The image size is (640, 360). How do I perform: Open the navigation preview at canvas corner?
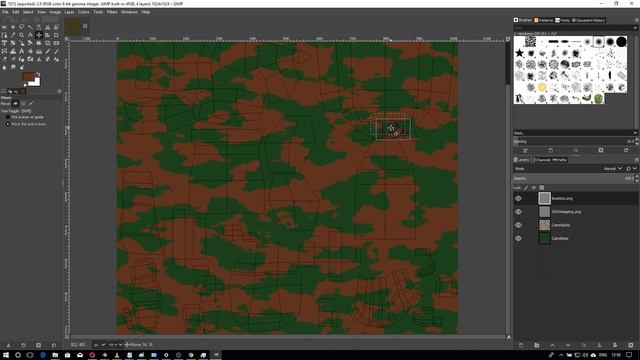tap(509, 337)
